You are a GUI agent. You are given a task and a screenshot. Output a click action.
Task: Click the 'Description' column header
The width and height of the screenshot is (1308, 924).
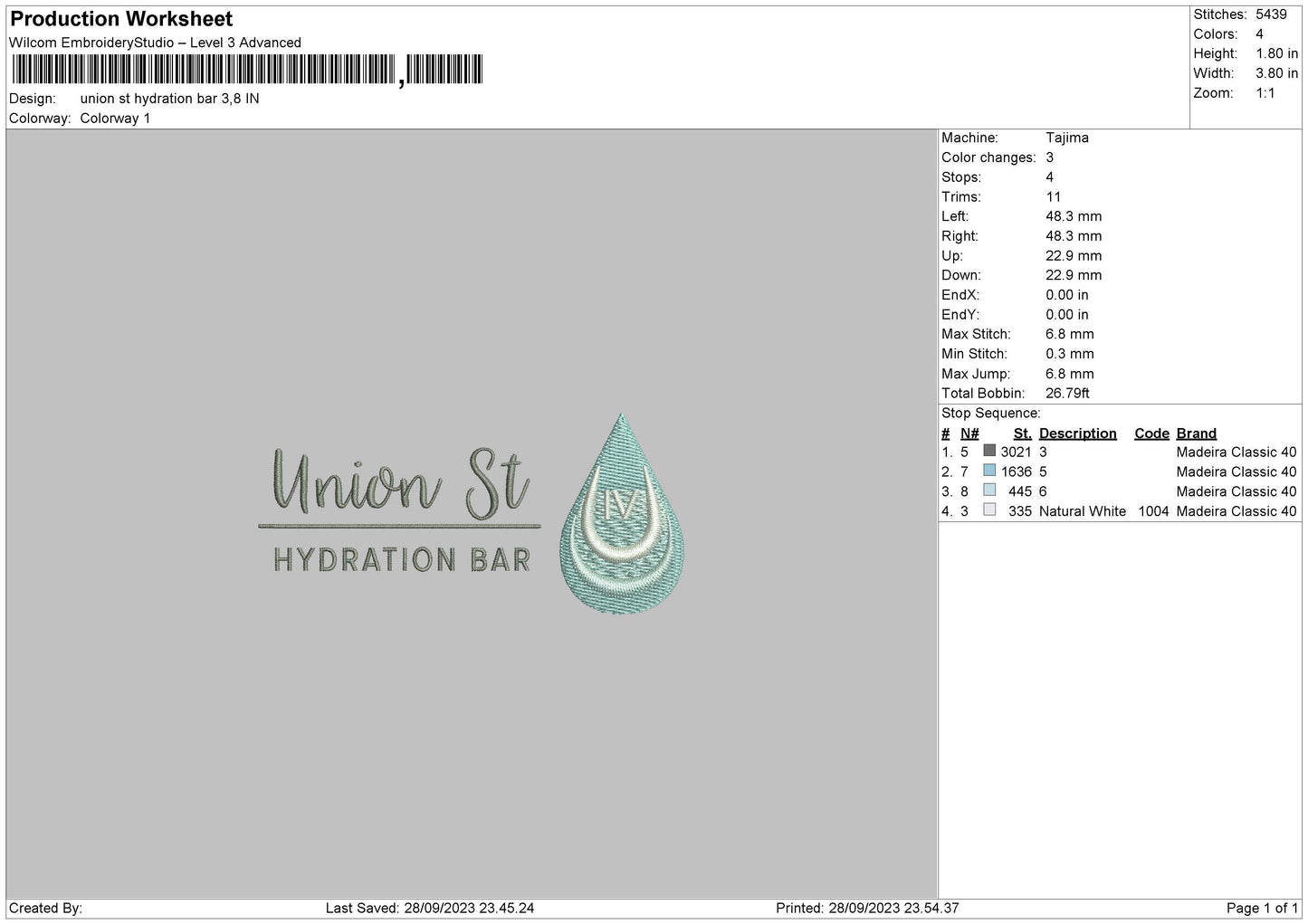(1078, 433)
